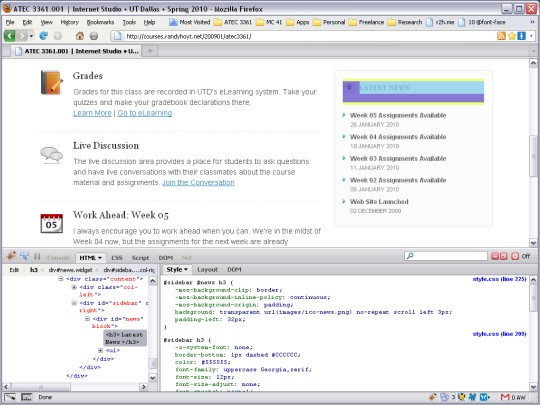
Task: Open the Go to eLearning link
Action: (x=145, y=113)
